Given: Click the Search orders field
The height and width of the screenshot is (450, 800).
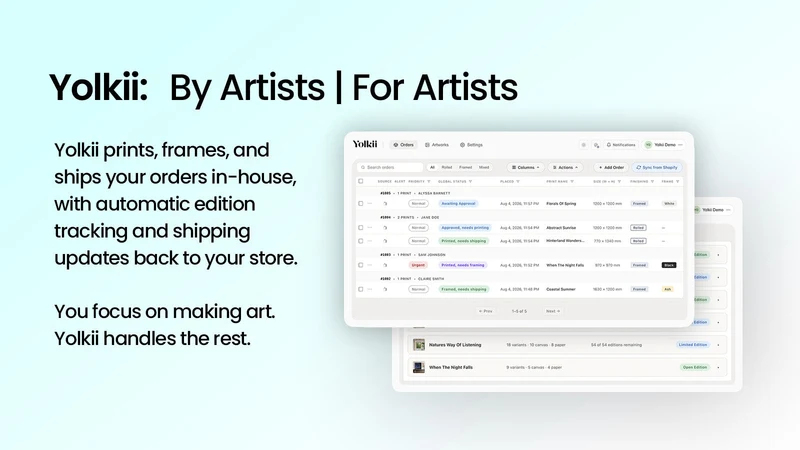Looking at the screenshot, I should click(390, 167).
